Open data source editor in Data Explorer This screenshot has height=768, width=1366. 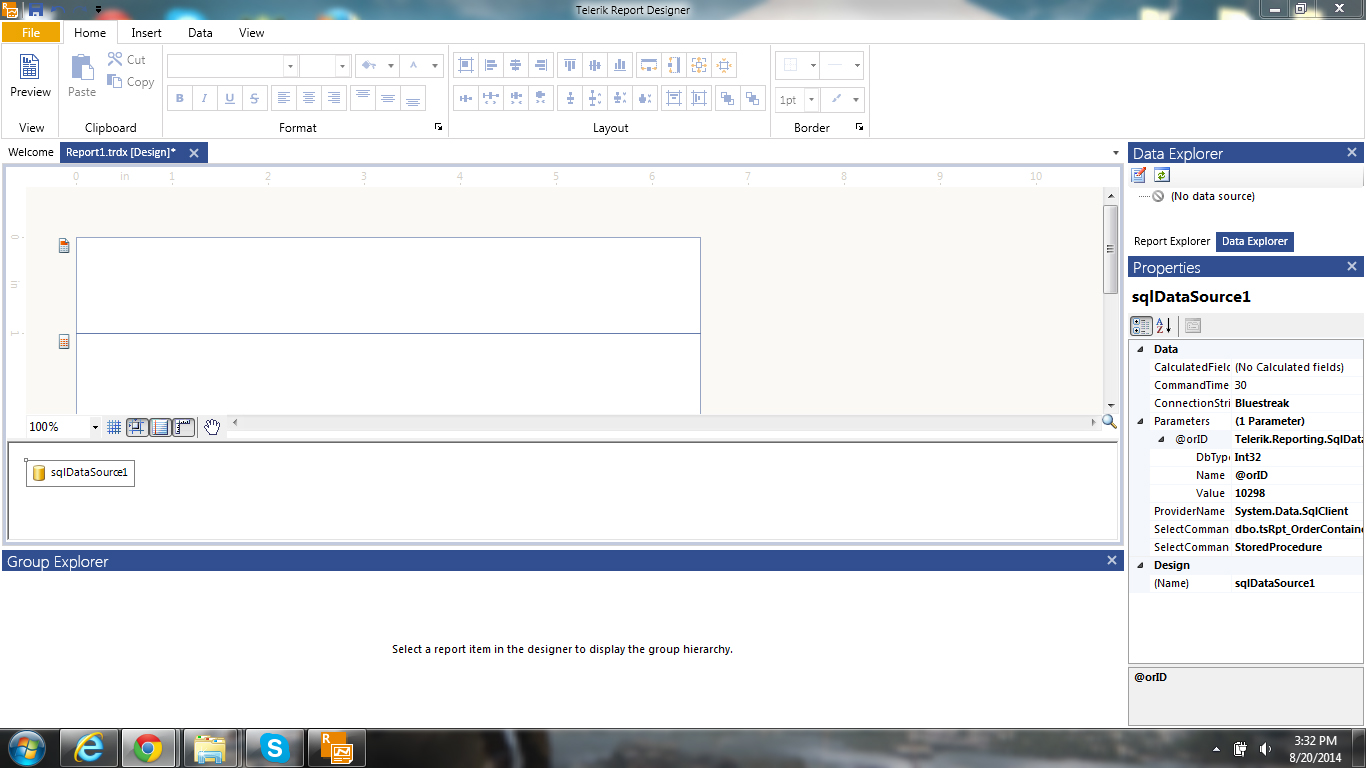point(1139,175)
